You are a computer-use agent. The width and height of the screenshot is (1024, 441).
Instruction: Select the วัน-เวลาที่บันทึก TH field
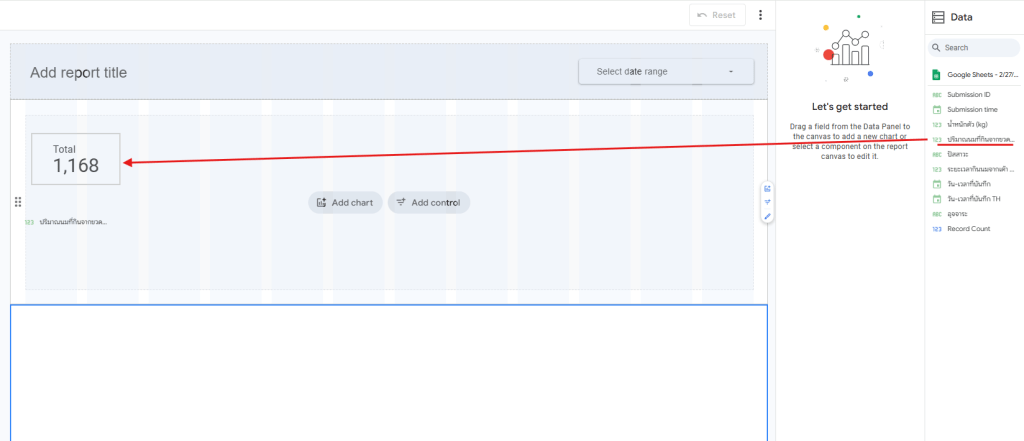pos(973,199)
